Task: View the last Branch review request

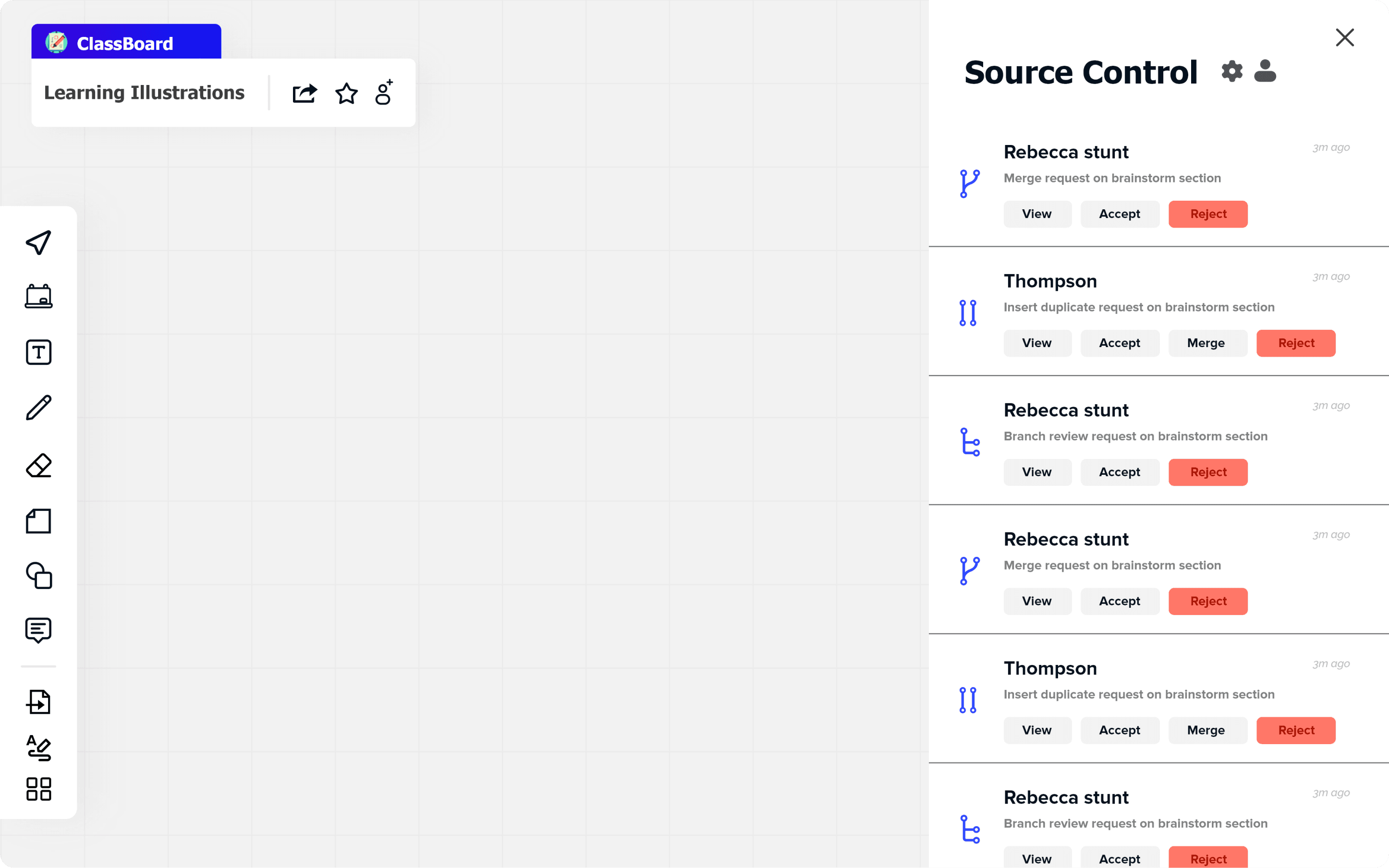Action: click(x=1037, y=857)
